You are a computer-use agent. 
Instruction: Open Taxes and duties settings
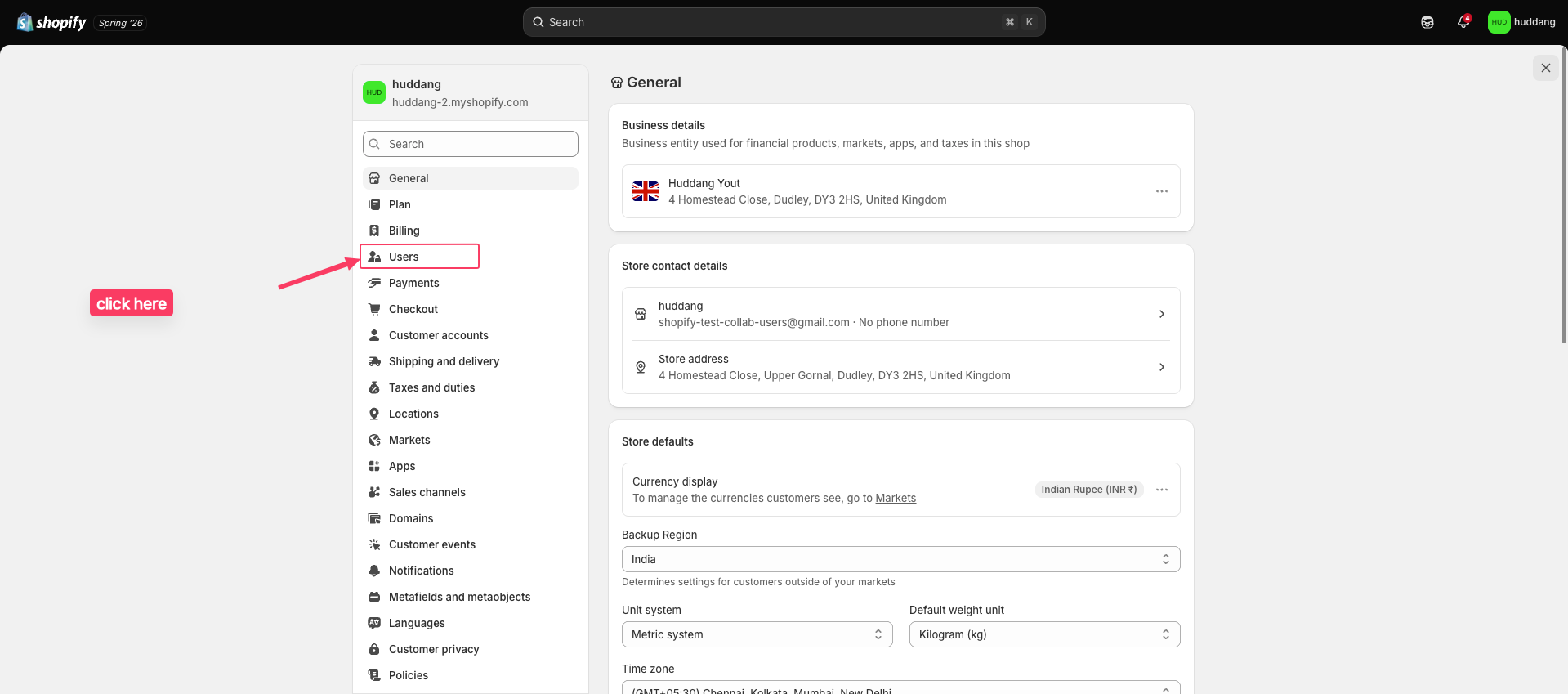(x=471, y=387)
